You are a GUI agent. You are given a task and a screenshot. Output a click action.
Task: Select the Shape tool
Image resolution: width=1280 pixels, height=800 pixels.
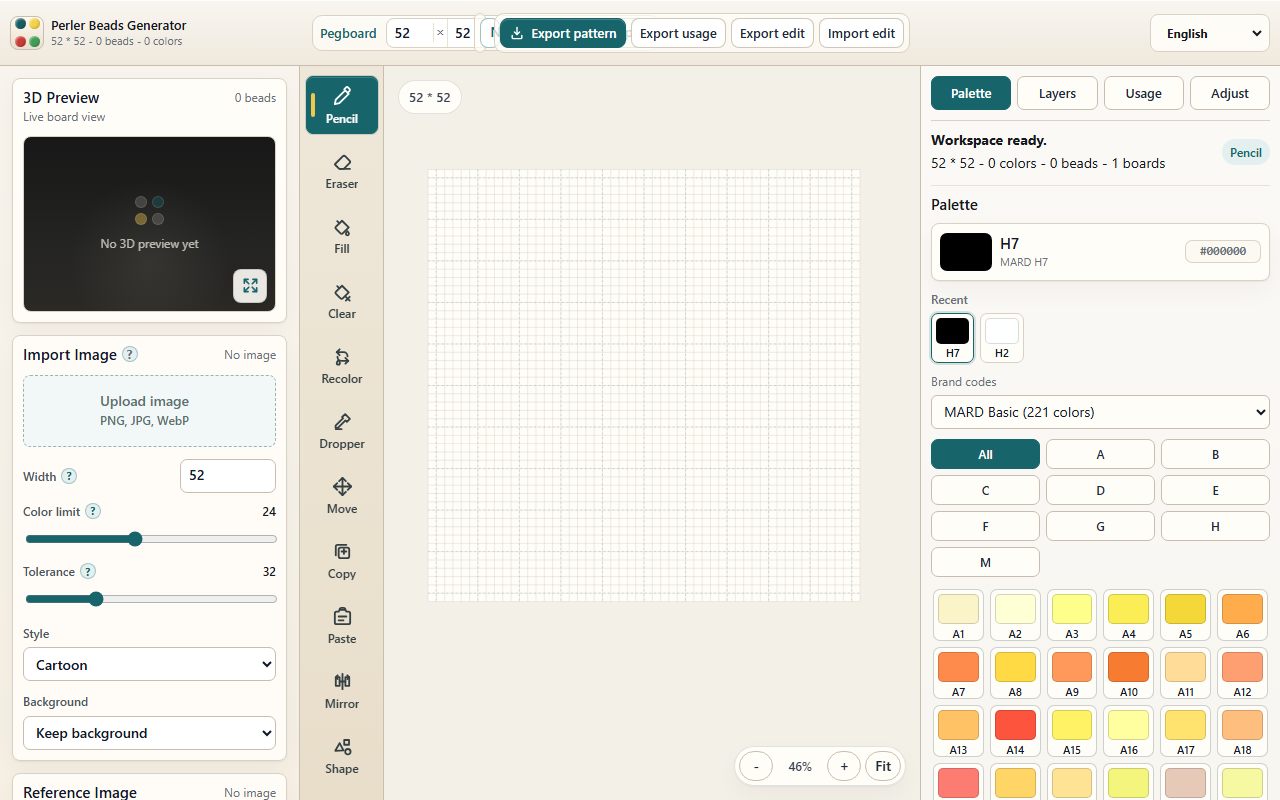point(342,755)
